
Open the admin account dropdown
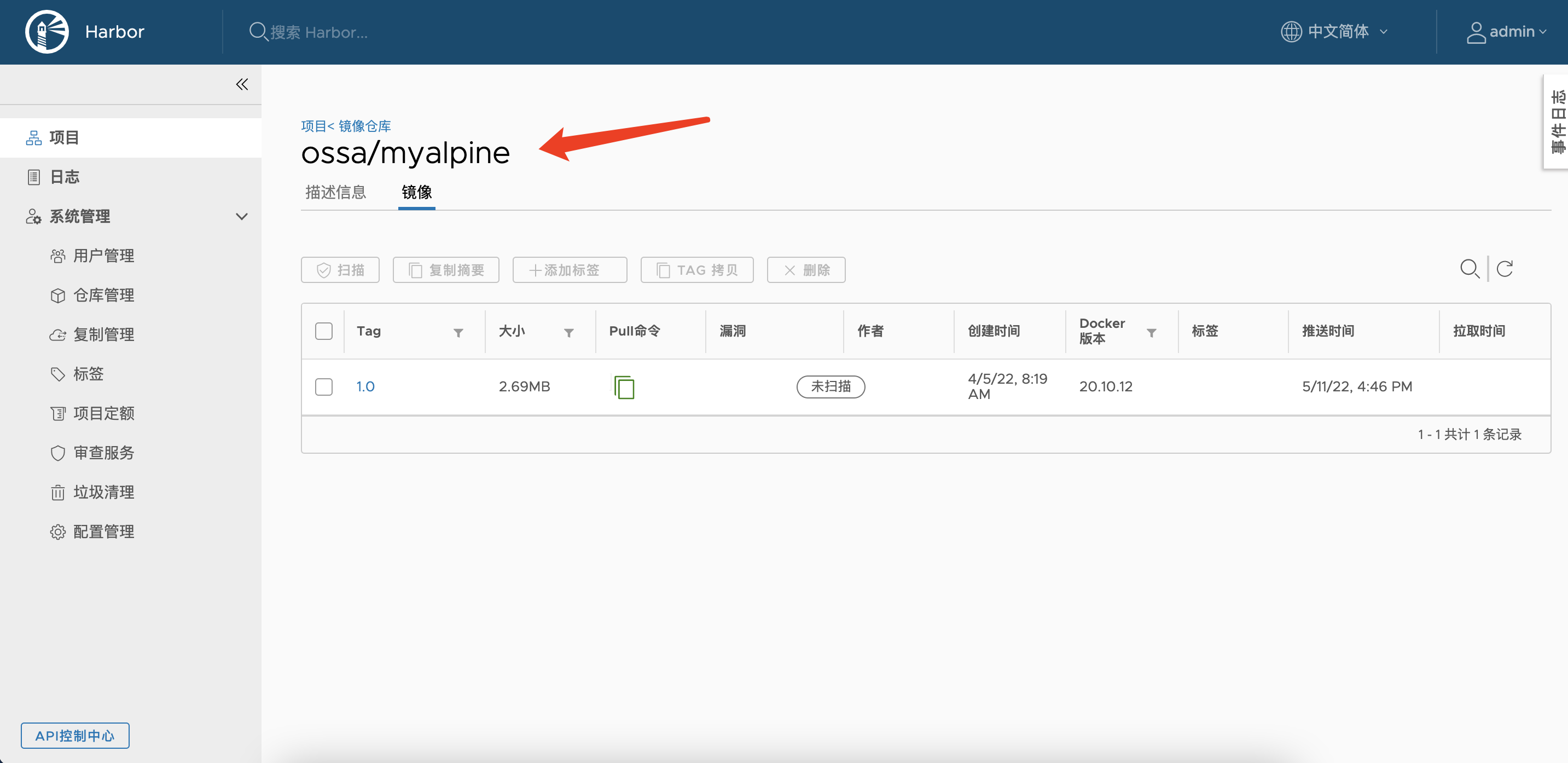click(1507, 32)
